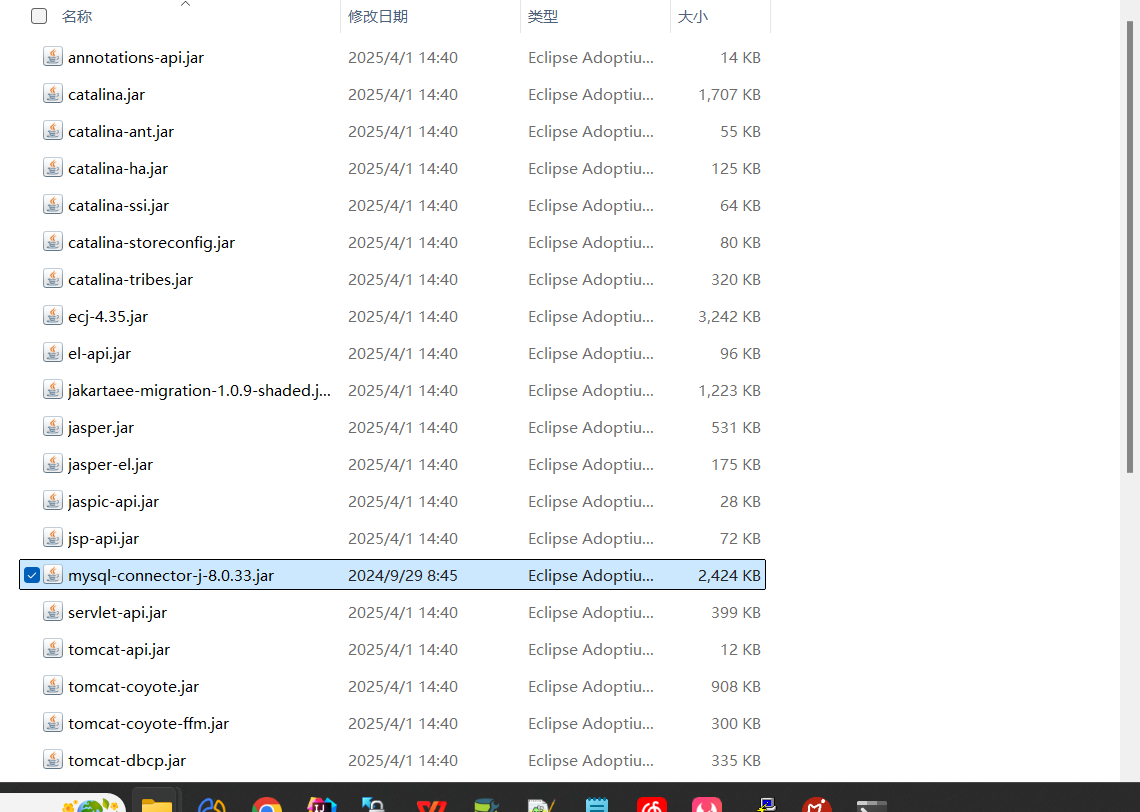
Task: Click the tomcat-dbcp.jar file icon
Action: pos(53,760)
